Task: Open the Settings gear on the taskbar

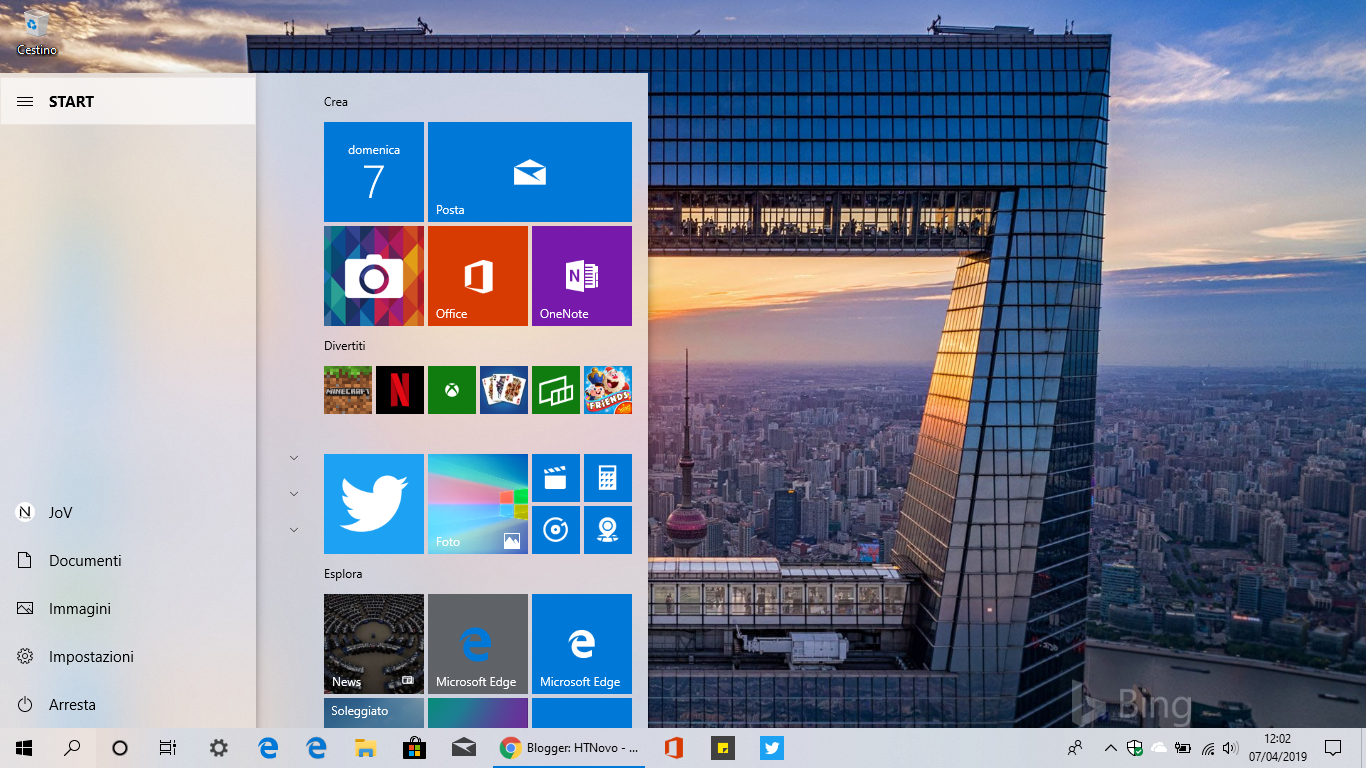Action: [218, 748]
